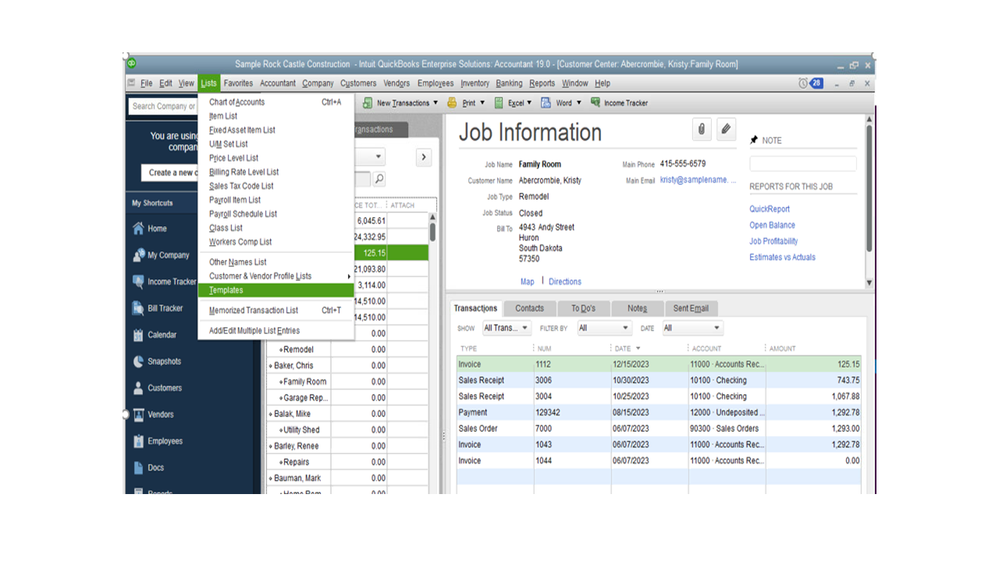
Task: Select Templates in the Lists menu
Action: click(276, 290)
